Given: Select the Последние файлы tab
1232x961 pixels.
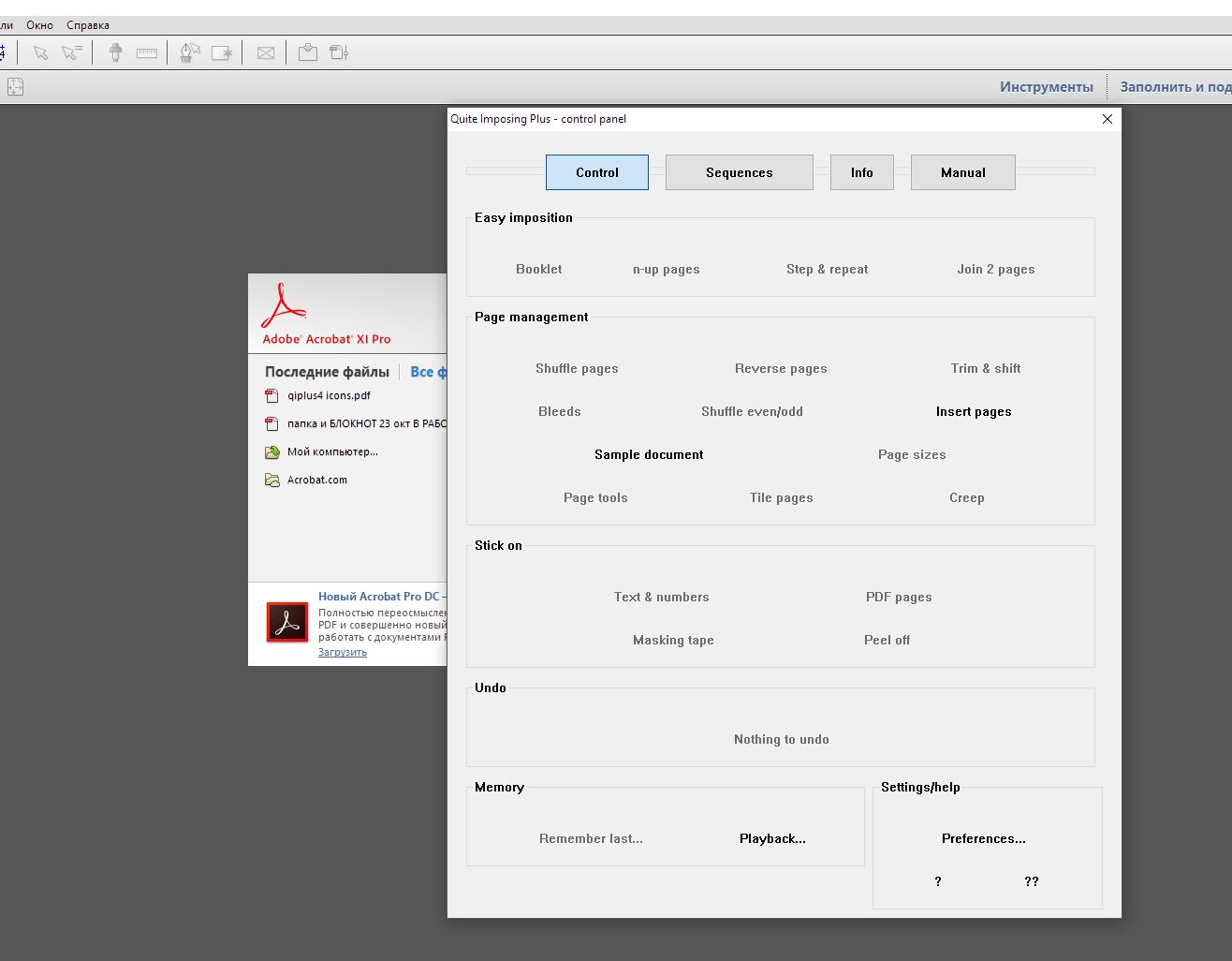Looking at the screenshot, I should coord(327,372).
